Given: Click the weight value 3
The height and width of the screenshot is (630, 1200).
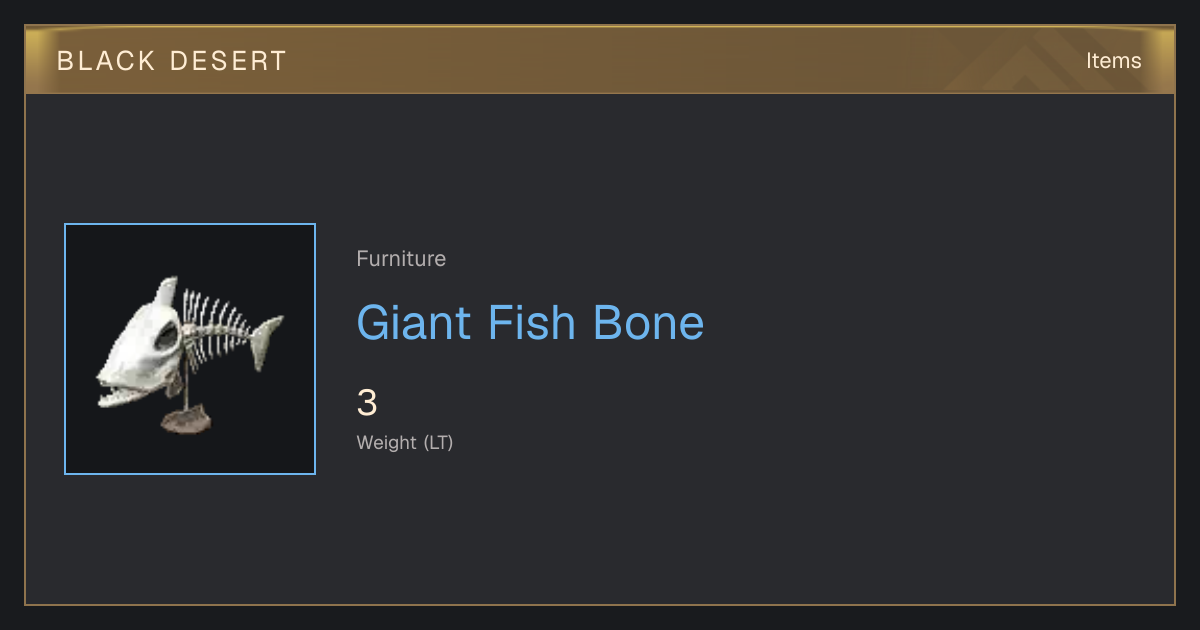Looking at the screenshot, I should click(x=367, y=403).
